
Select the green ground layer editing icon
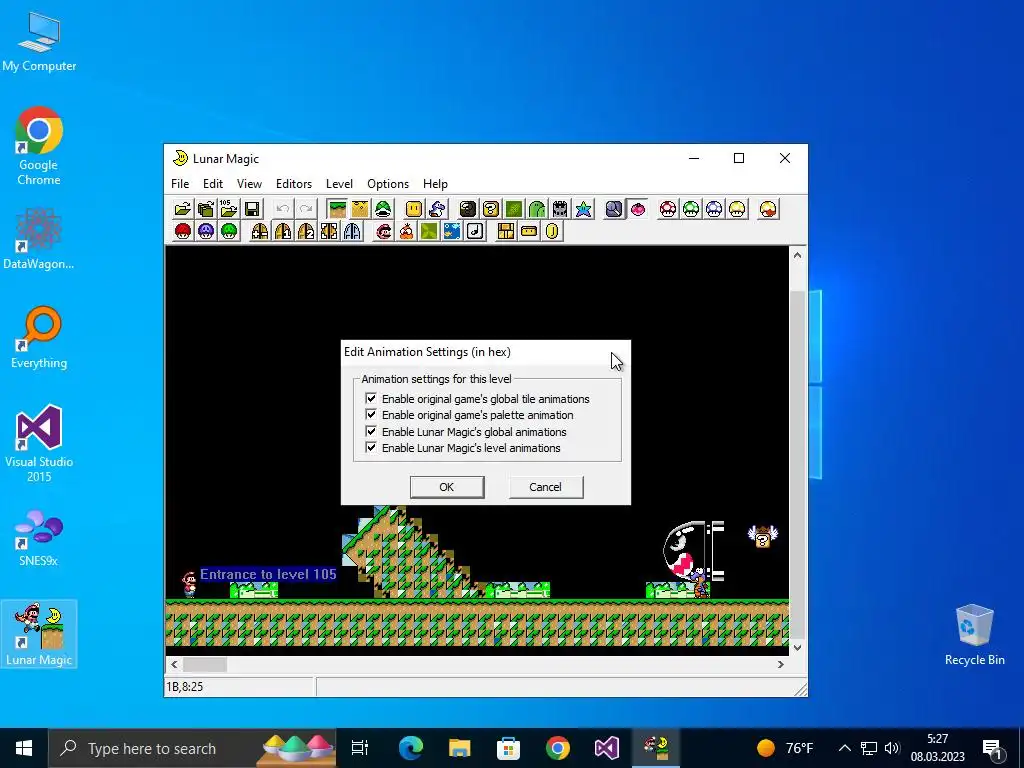tap(338, 209)
